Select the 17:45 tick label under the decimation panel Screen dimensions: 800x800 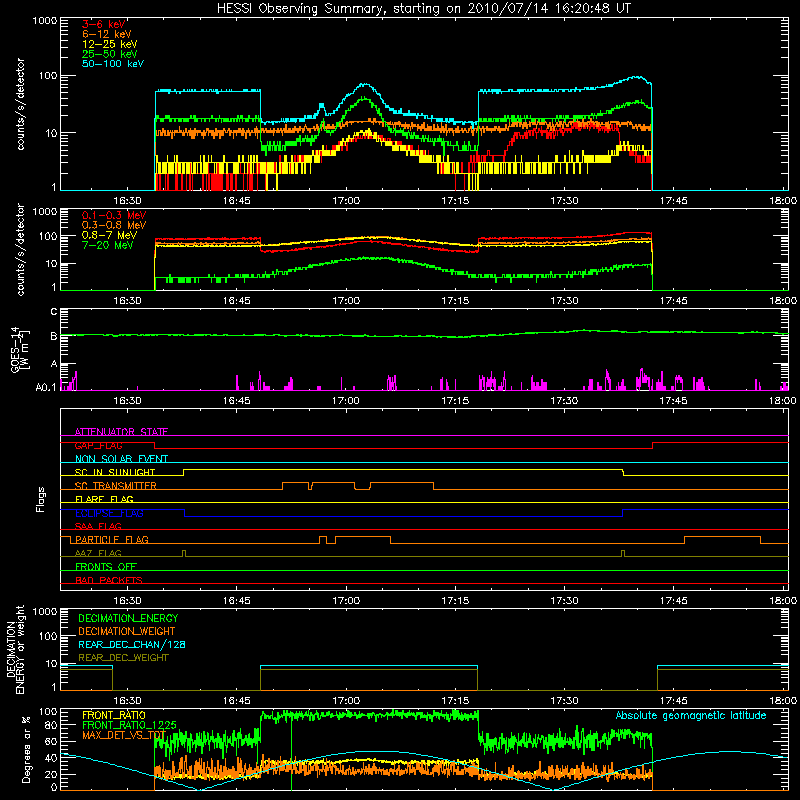(673, 701)
